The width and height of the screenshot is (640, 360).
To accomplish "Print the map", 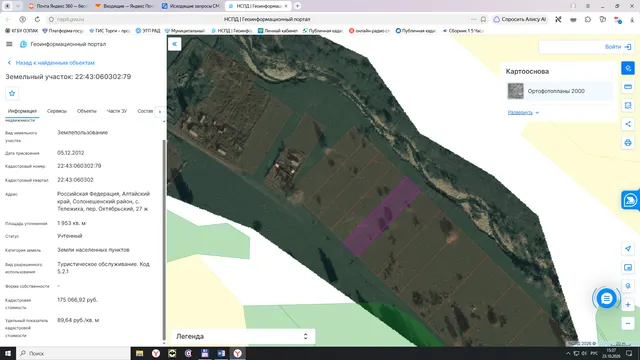I will click(x=628, y=143).
